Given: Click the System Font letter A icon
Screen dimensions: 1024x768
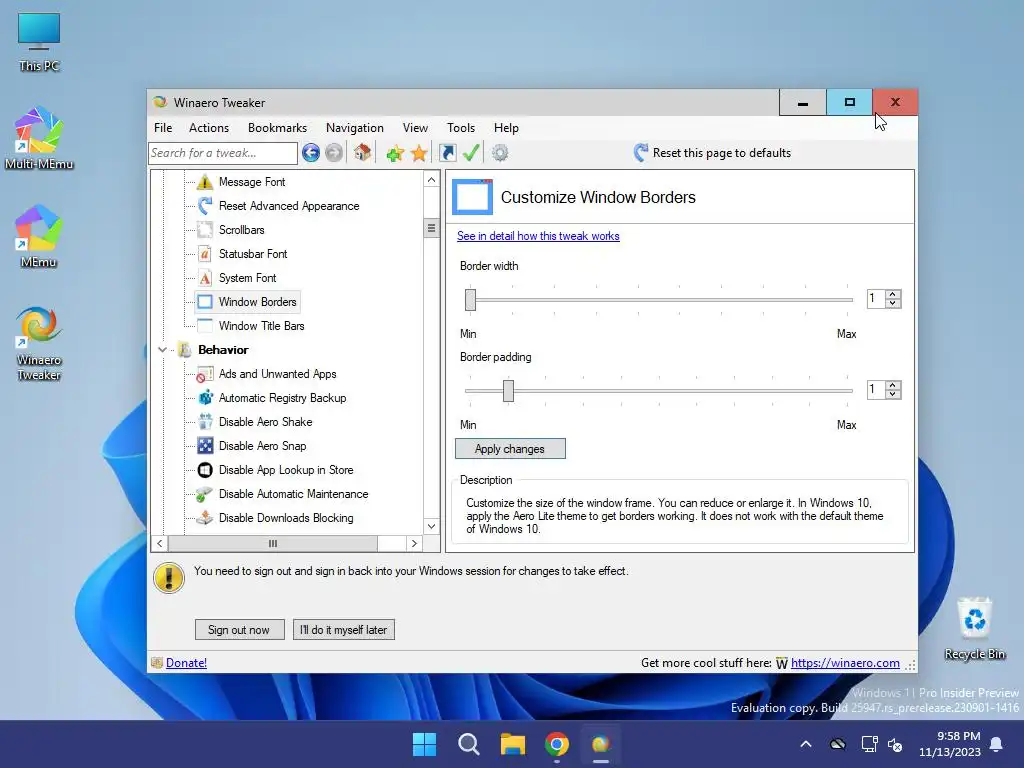Looking at the screenshot, I should coord(205,278).
